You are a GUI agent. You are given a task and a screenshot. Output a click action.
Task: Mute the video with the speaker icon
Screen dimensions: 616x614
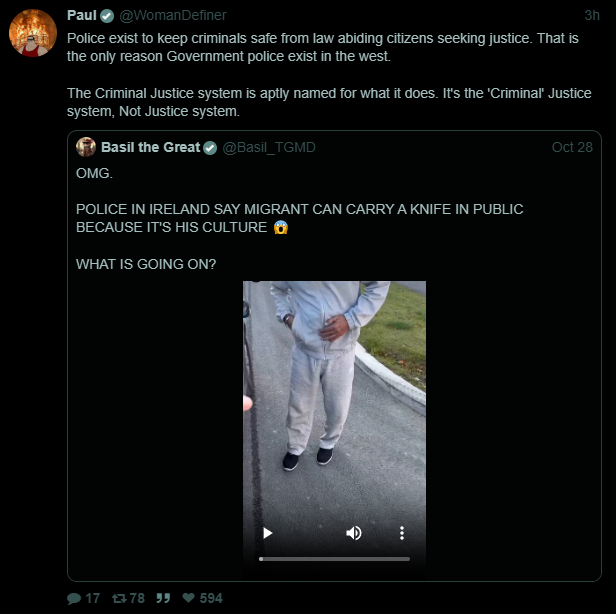pos(353,533)
